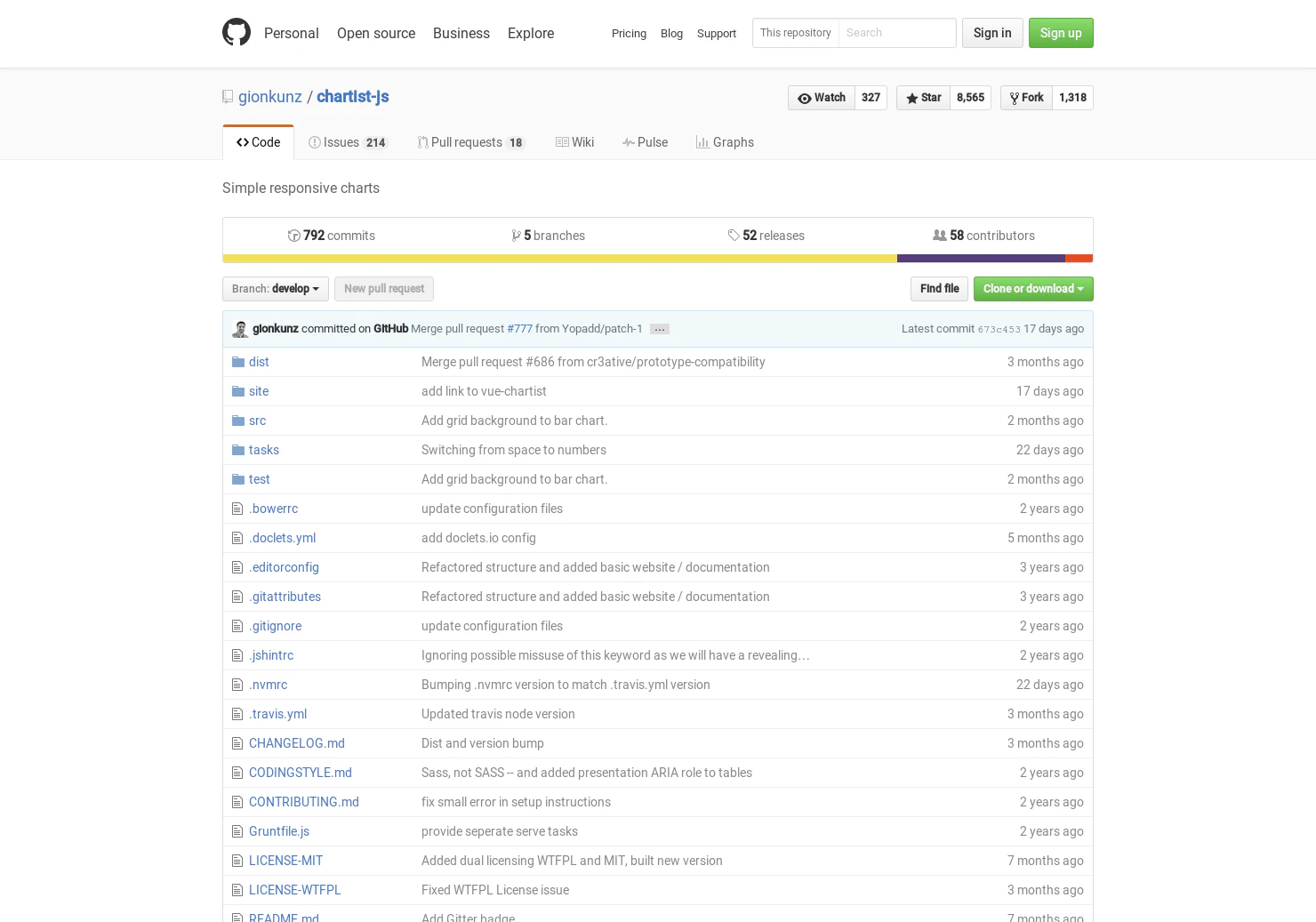Screen dimensions: 1316x922
Task: Click gionkunz's avatar in the commit bar
Action: tap(240, 329)
